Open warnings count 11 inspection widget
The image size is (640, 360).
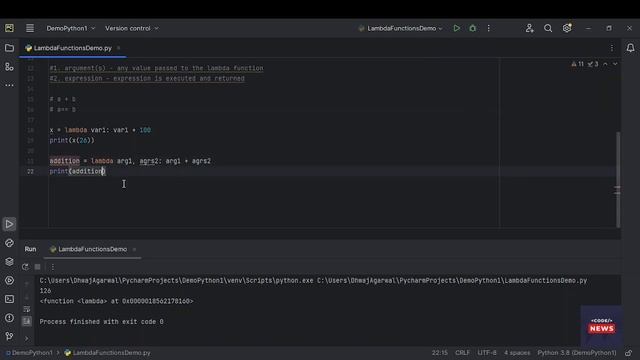pos(578,64)
